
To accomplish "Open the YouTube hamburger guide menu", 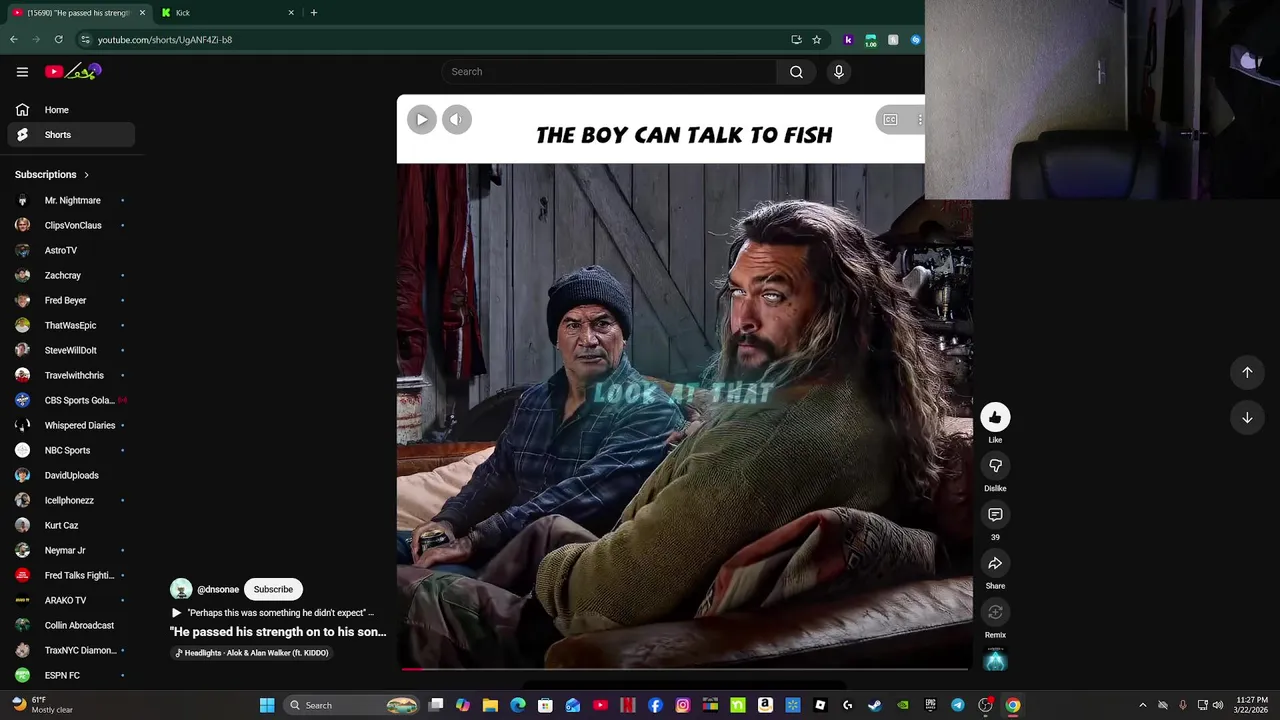I will point(22,72).
